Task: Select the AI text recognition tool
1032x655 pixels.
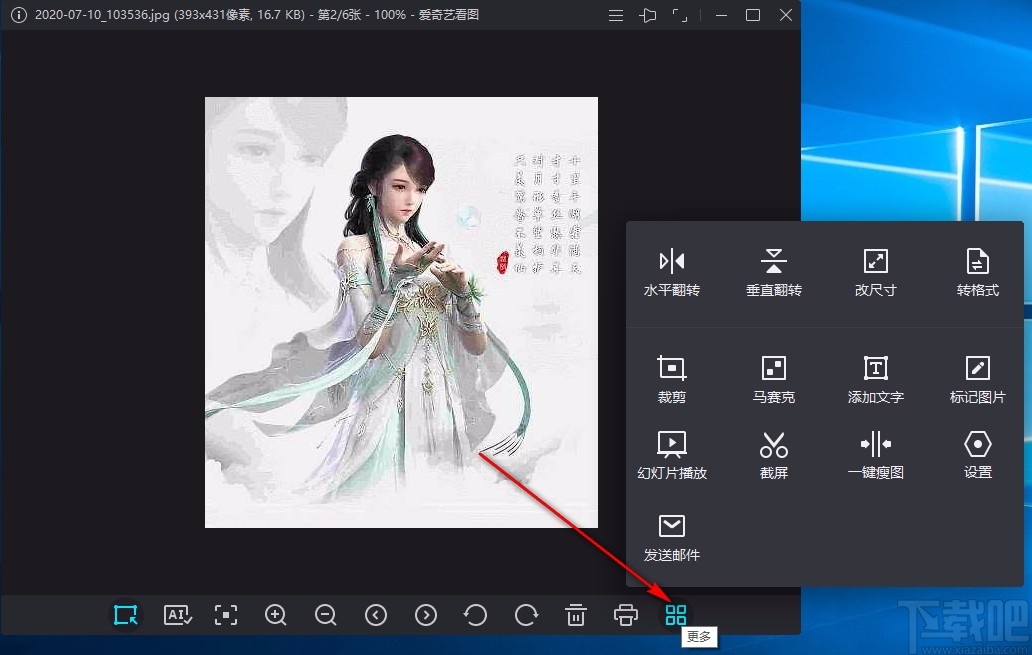Action: tap(177, 615)
